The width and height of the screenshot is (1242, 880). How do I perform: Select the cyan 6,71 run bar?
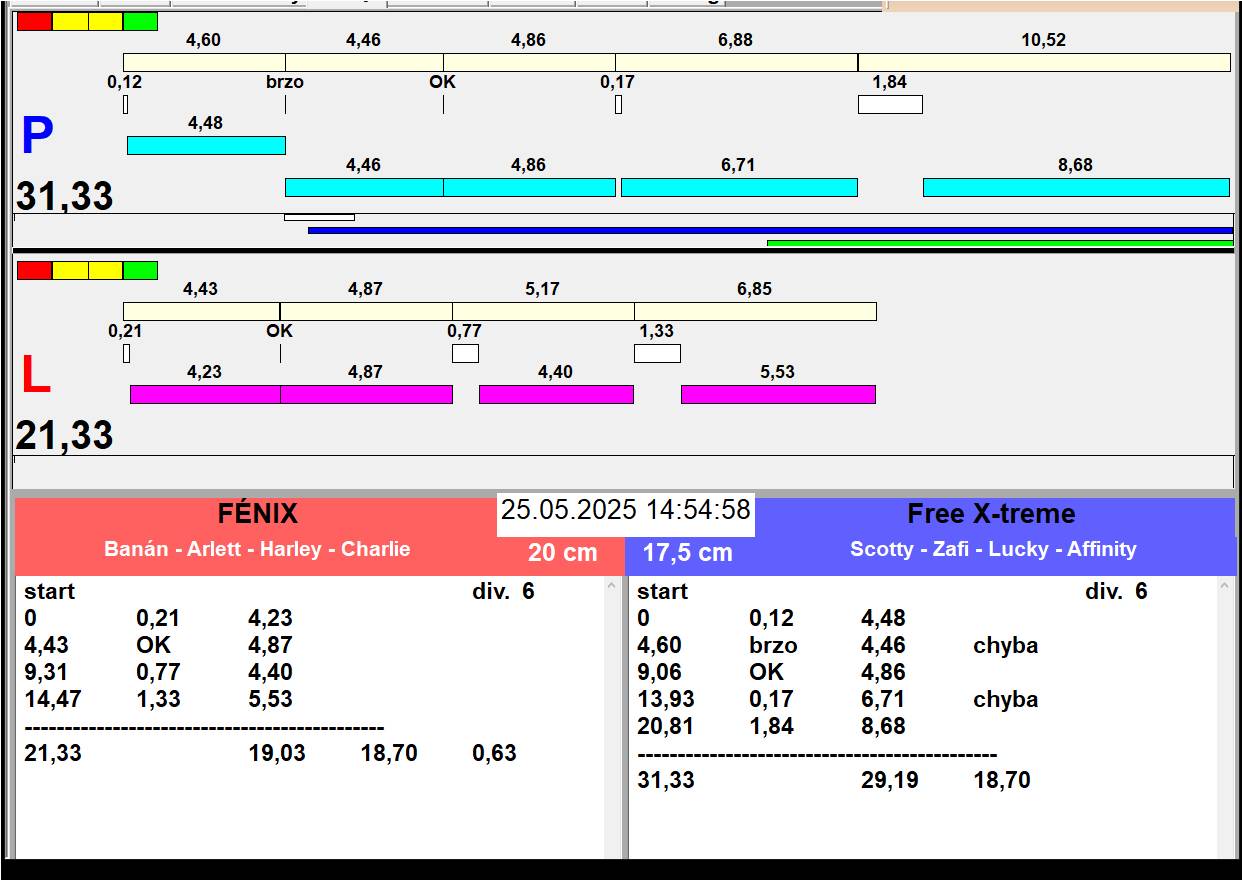[739, 187]
